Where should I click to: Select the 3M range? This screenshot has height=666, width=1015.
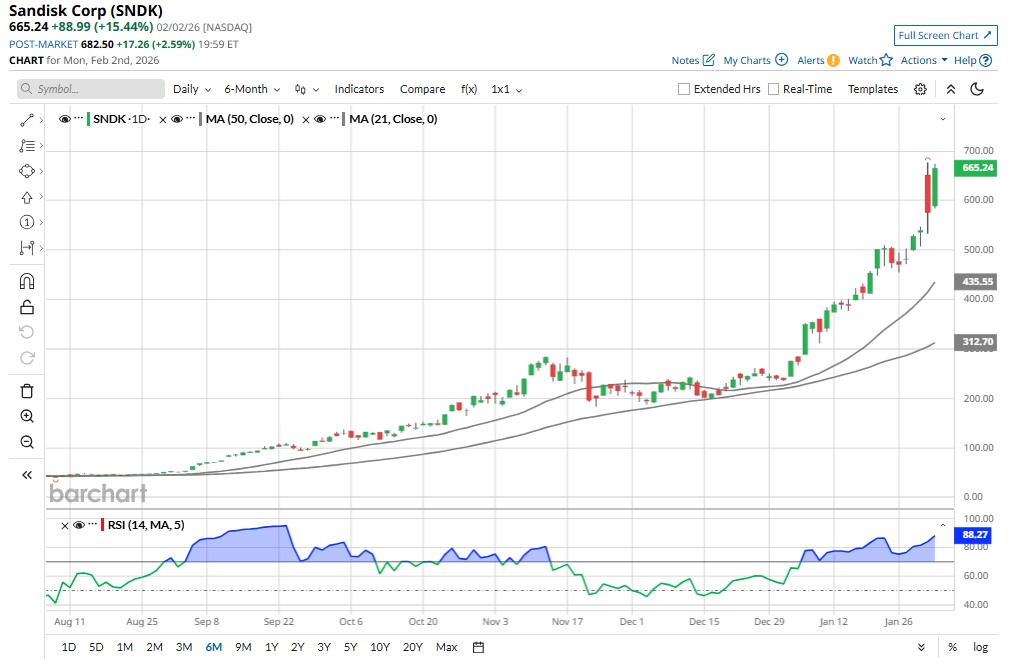184,647
